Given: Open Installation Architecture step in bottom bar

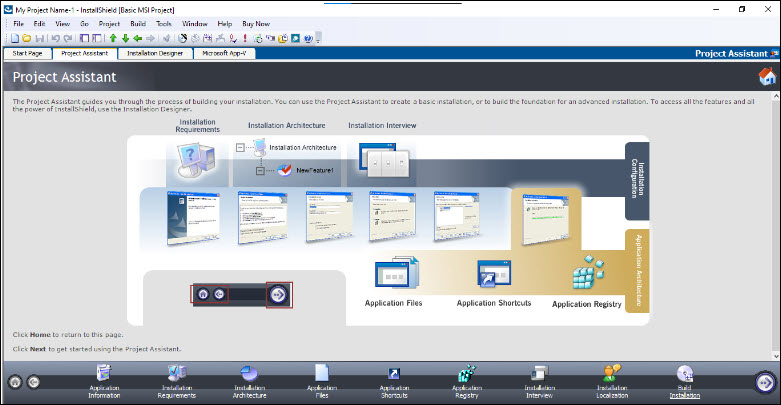Looking at the screenshot, I should coord(250,382).
